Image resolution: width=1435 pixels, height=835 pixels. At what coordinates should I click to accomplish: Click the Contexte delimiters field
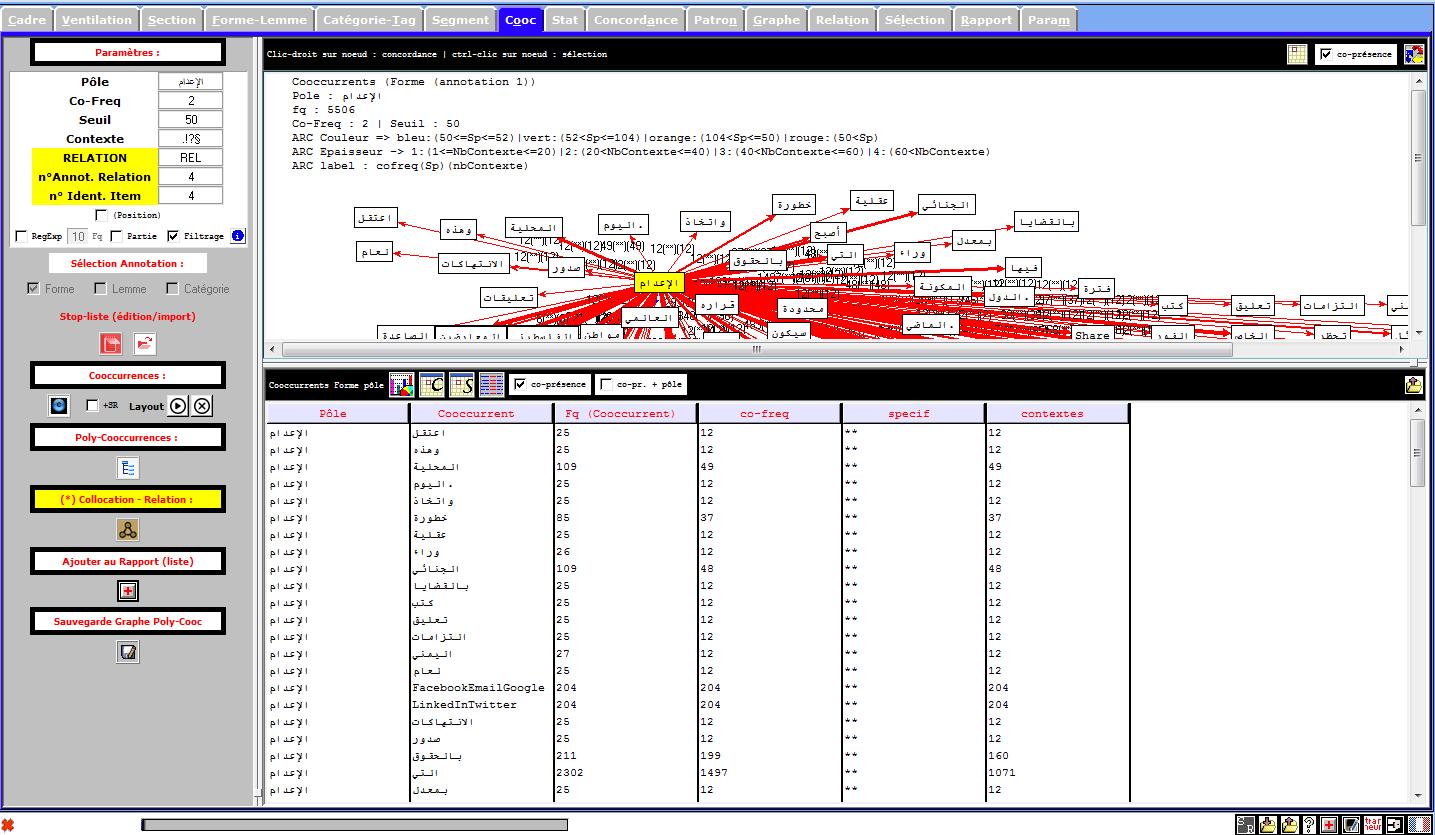[x=191, y=139]
